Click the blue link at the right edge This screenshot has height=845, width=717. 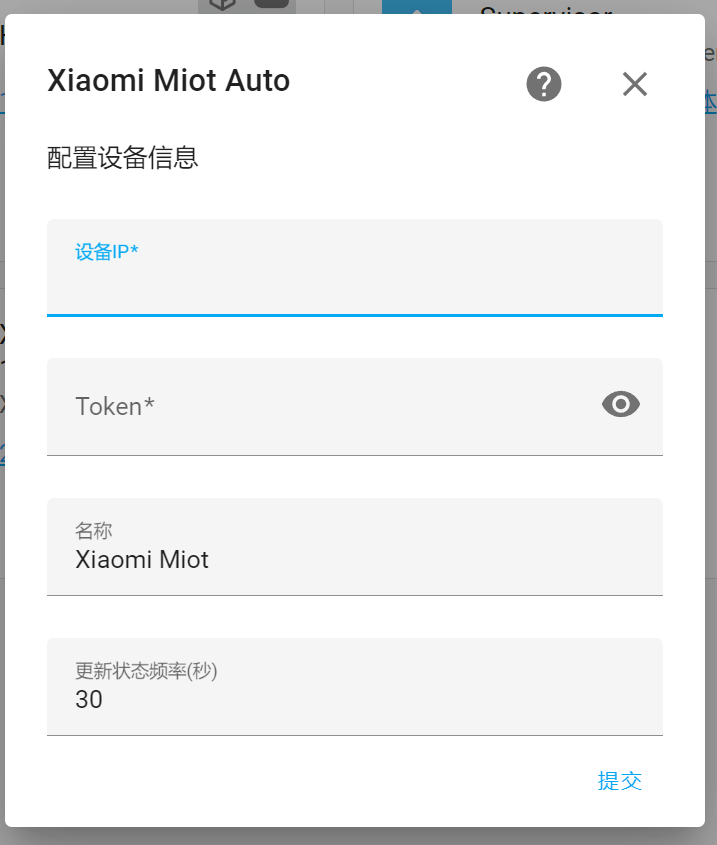(711, 100)
